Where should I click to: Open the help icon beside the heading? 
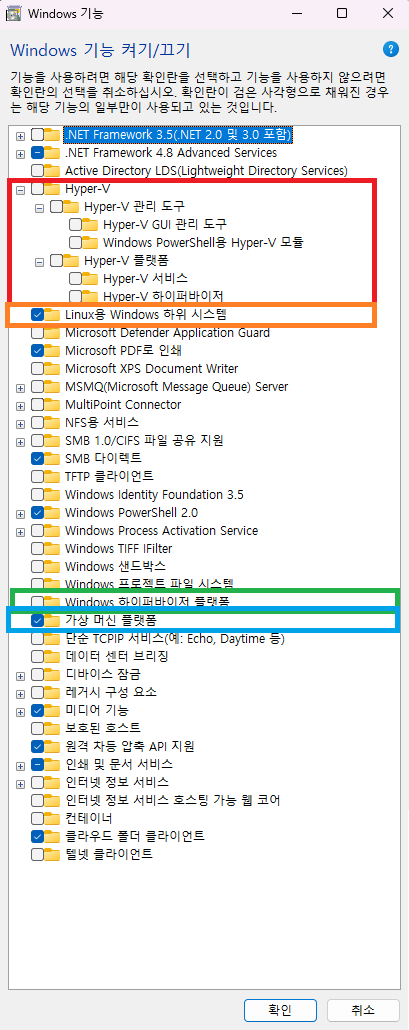click(x=391, y=49)
